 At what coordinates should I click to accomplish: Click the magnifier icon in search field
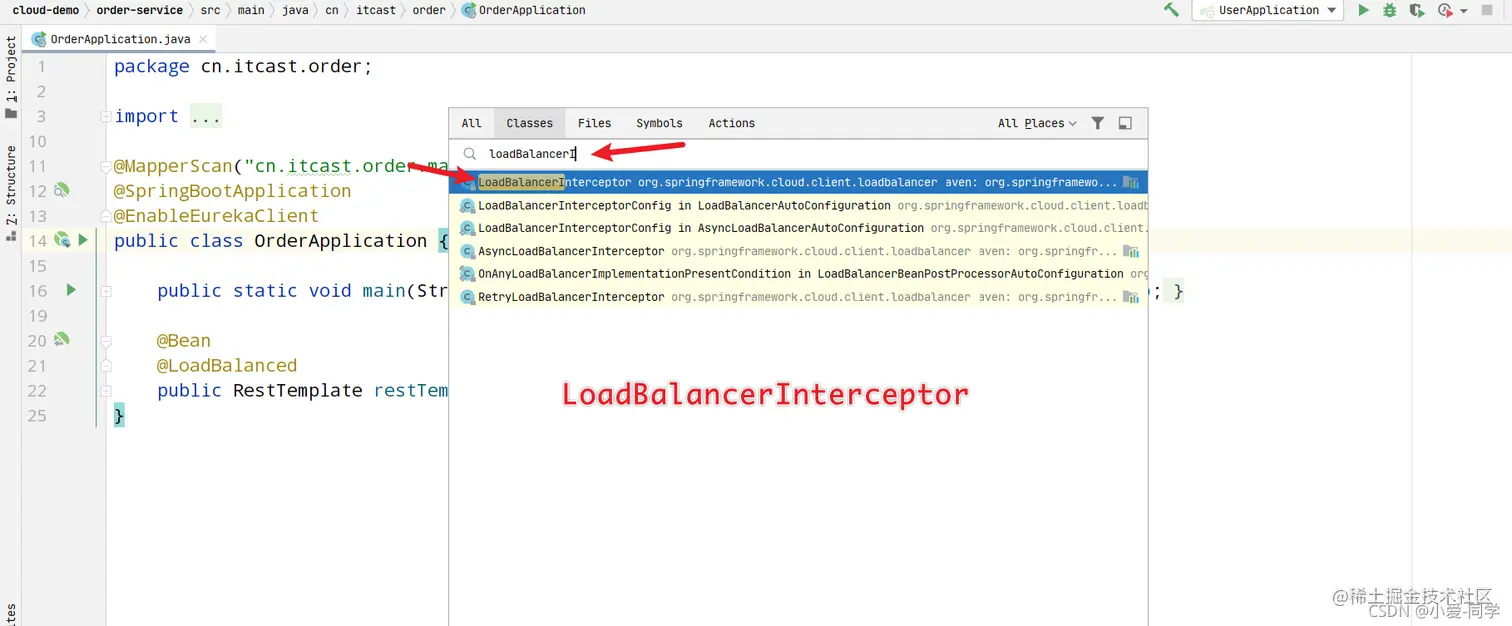coord(469,154)
